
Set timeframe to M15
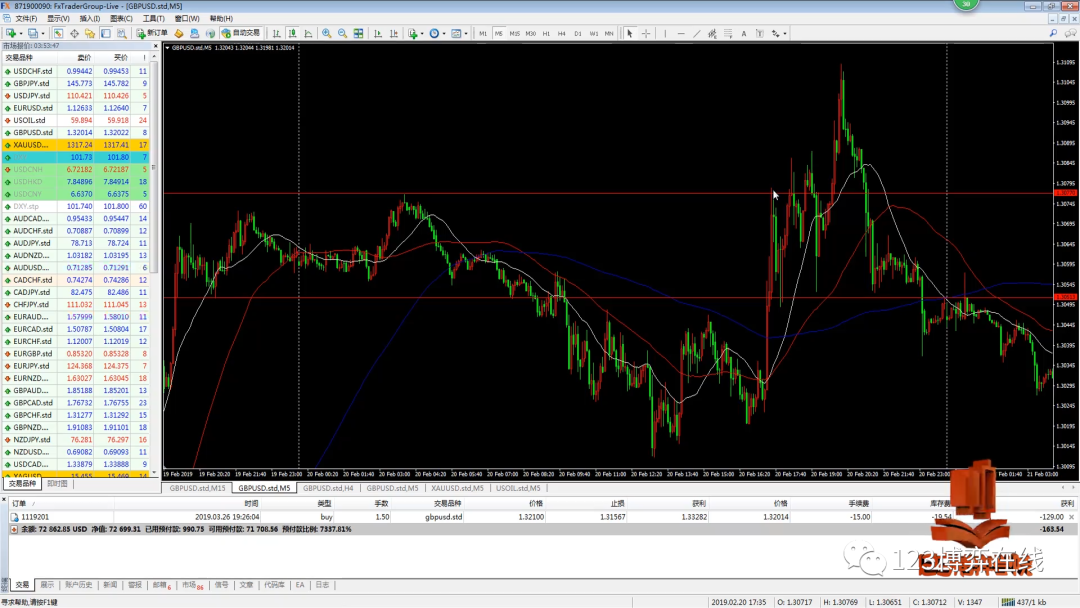coord(515,33)
